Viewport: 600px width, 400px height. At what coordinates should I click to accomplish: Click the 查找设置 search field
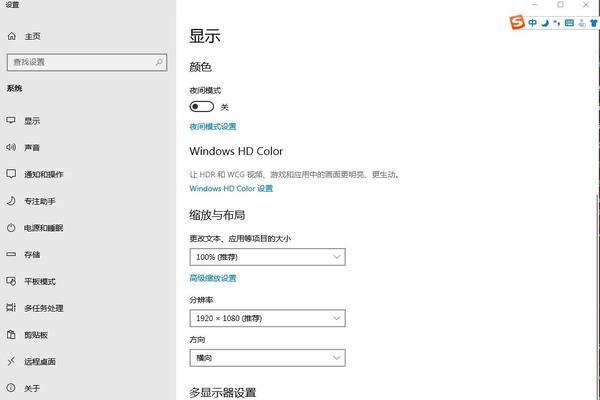click(87, 62)
